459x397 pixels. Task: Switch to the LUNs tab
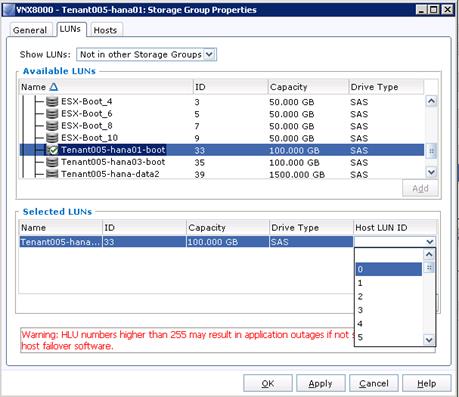(71, 29)
